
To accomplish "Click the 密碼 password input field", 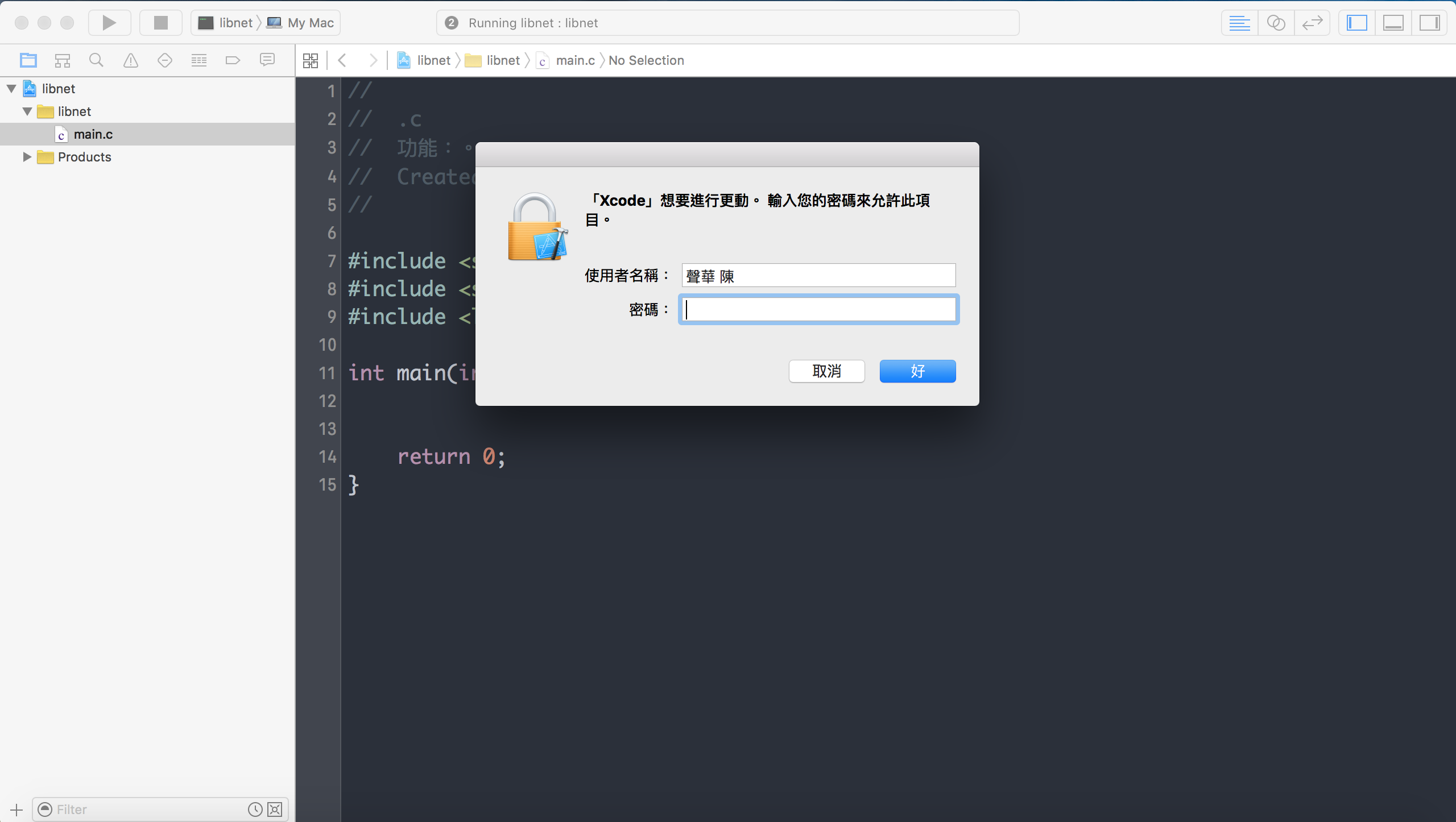I will click(818, 310).
